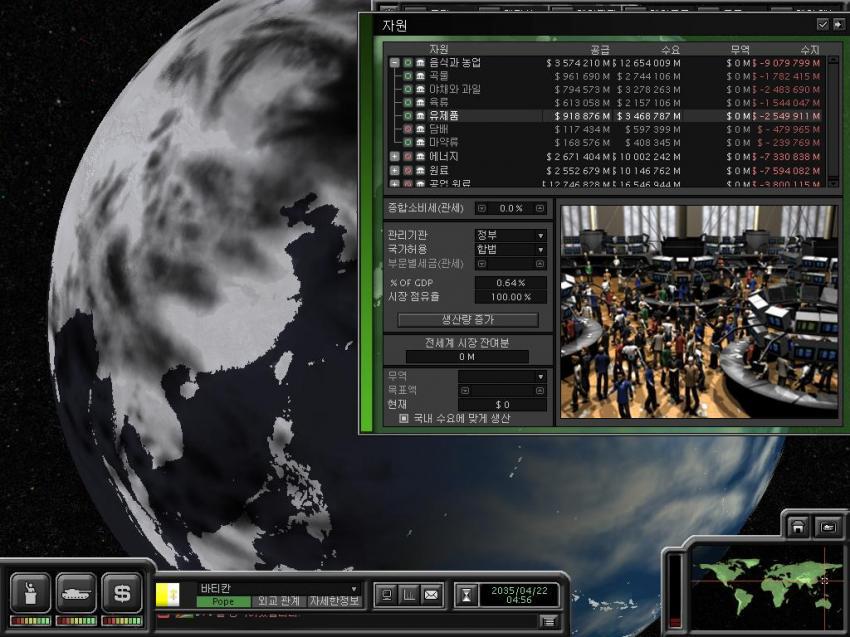Viewport: 850px width, 637px height.
Task: Click the 생산량 증가 button
Action: (x=468, y=320)
